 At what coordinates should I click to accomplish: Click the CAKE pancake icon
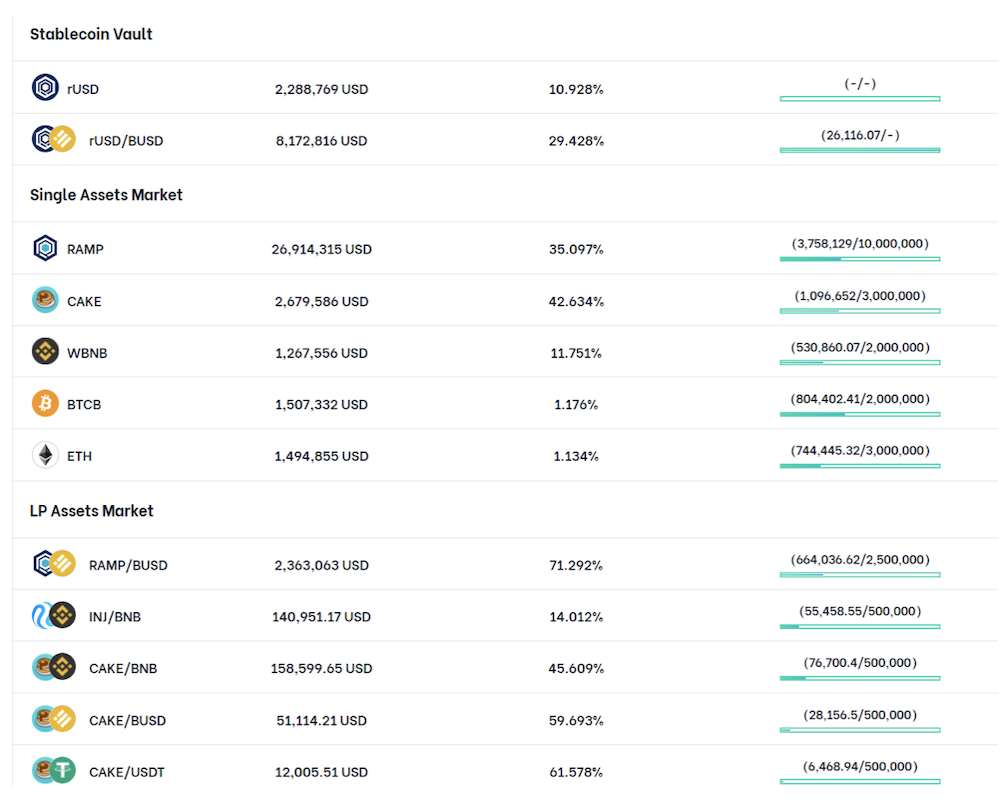point(45,300)
